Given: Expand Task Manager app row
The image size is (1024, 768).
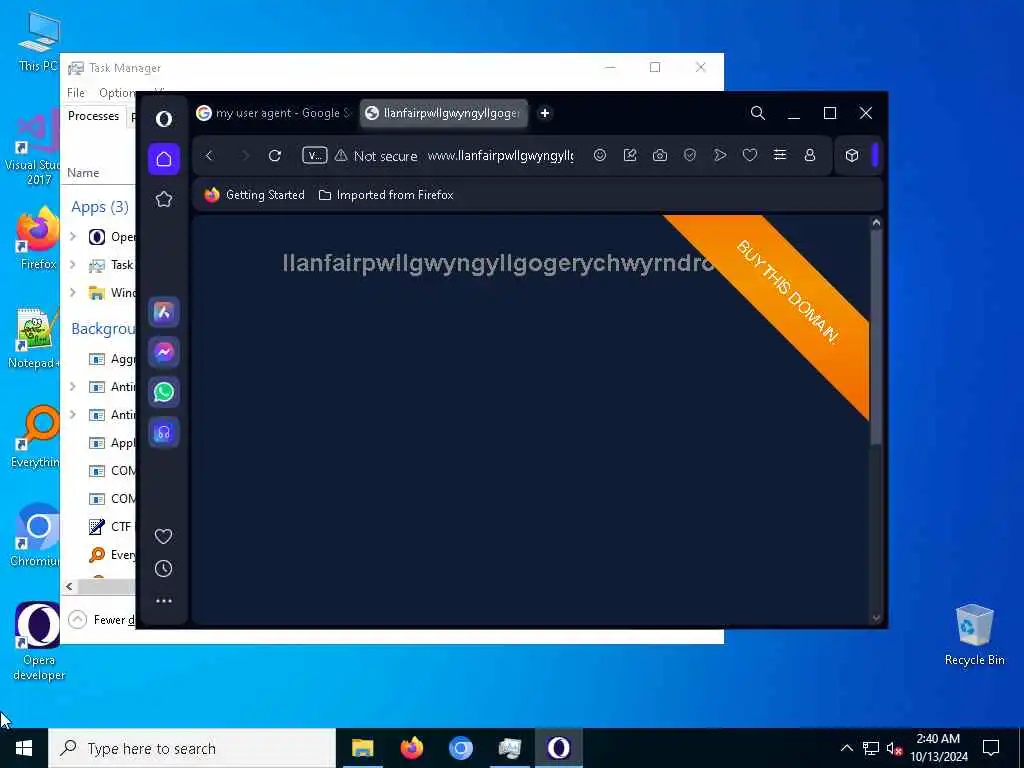Looking at the screenshot, I should pyautogui.click(x=73, y=264).
